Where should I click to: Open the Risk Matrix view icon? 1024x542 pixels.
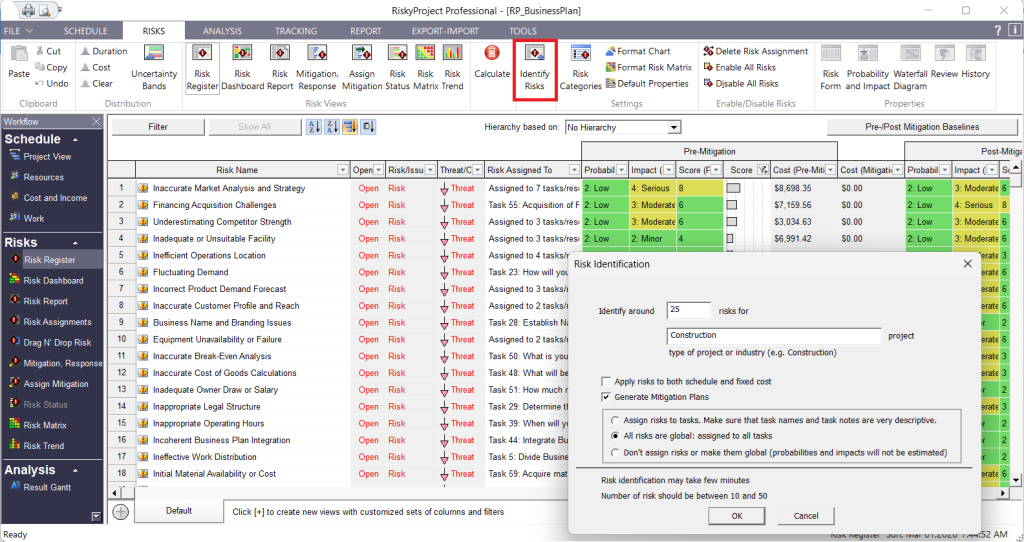coord(425,67)
